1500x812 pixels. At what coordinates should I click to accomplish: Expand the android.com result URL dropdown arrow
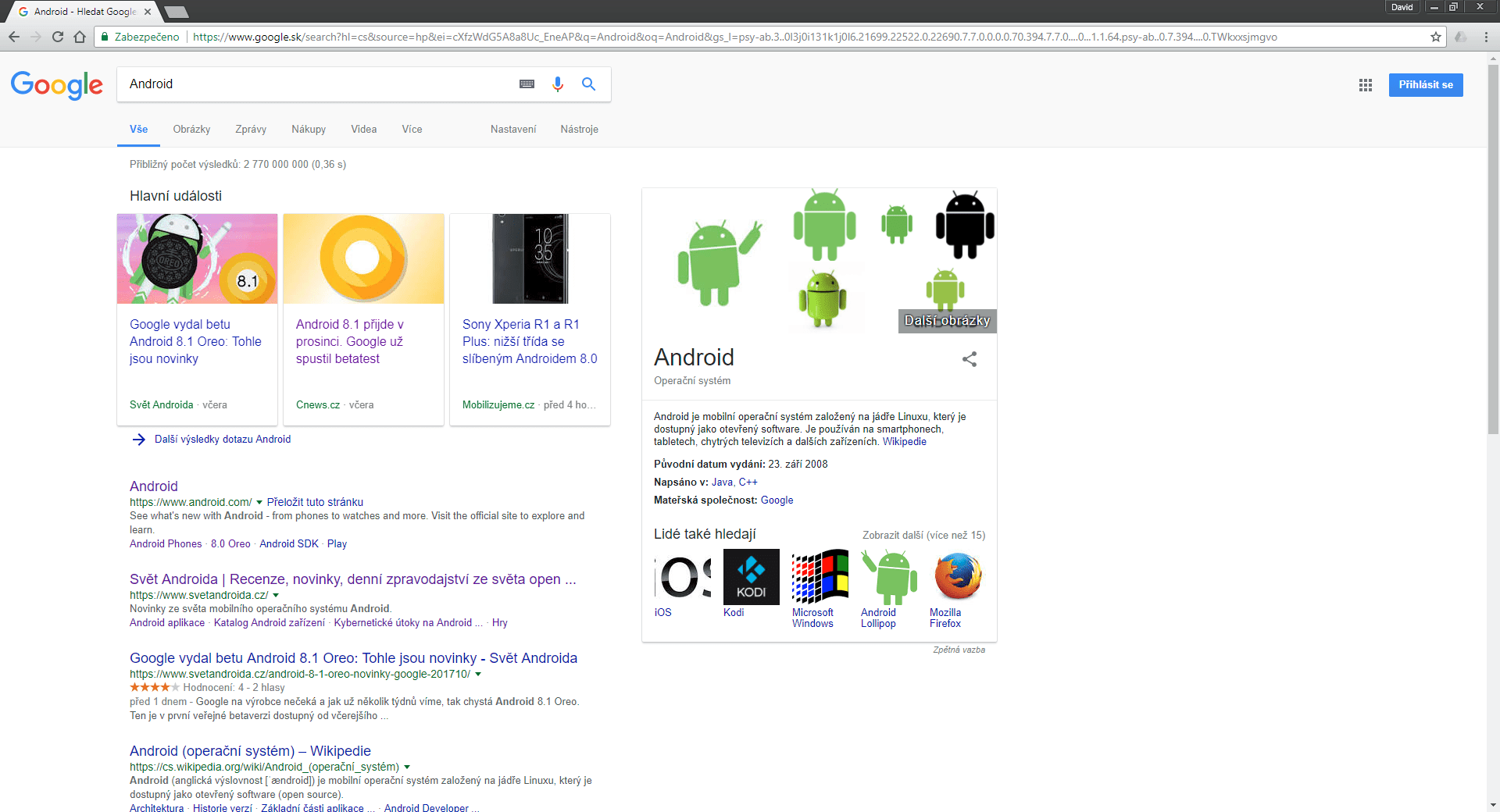point(259,503)
